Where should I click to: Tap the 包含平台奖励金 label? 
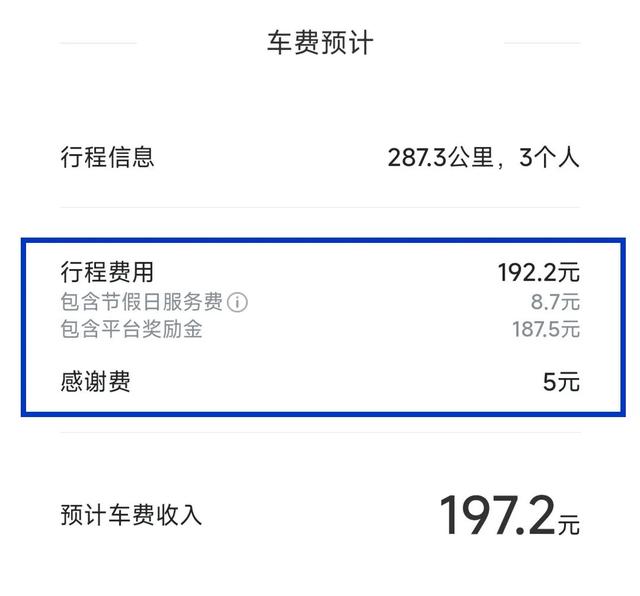[x=131, y=329]
